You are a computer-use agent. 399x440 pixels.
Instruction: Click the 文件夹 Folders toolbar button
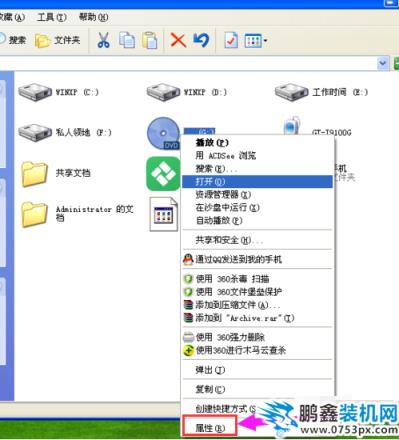tap(58, 41)
